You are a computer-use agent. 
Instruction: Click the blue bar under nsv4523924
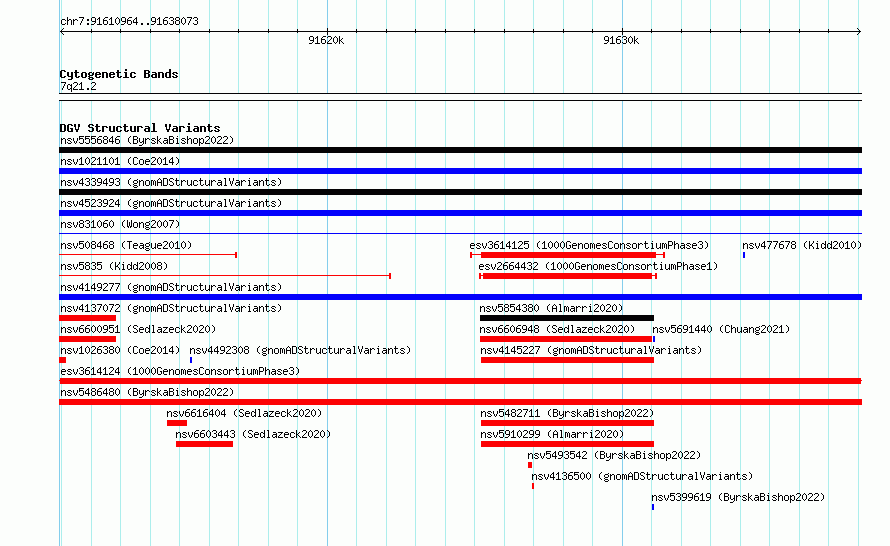(x=460, y=213)
